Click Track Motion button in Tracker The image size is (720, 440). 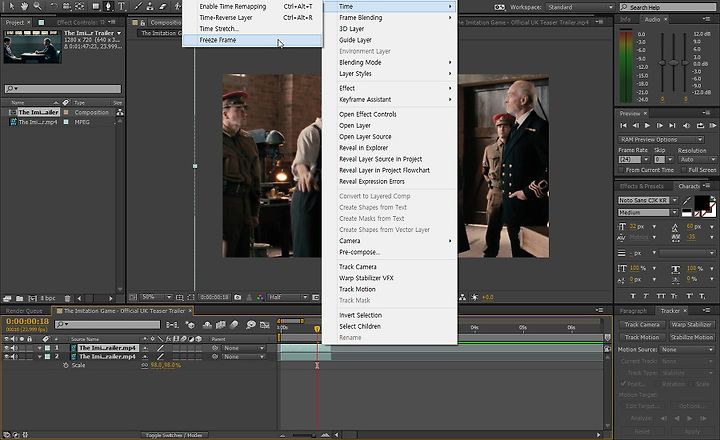tap(642, 337)
